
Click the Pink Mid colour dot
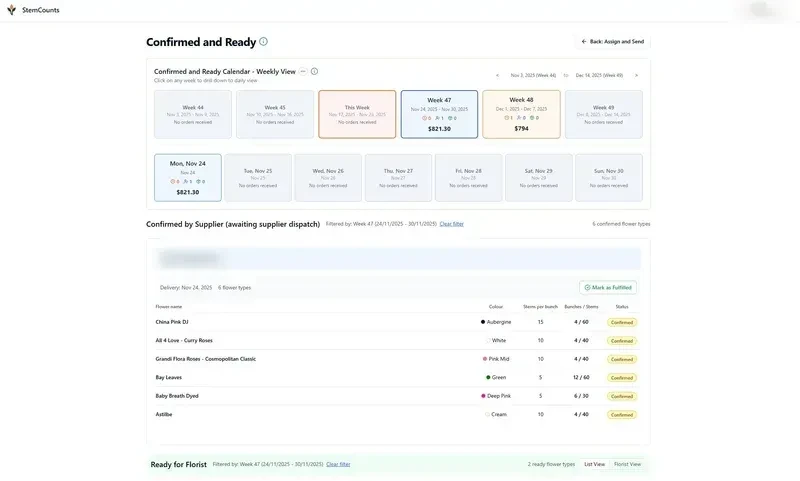tap(485, 359)
